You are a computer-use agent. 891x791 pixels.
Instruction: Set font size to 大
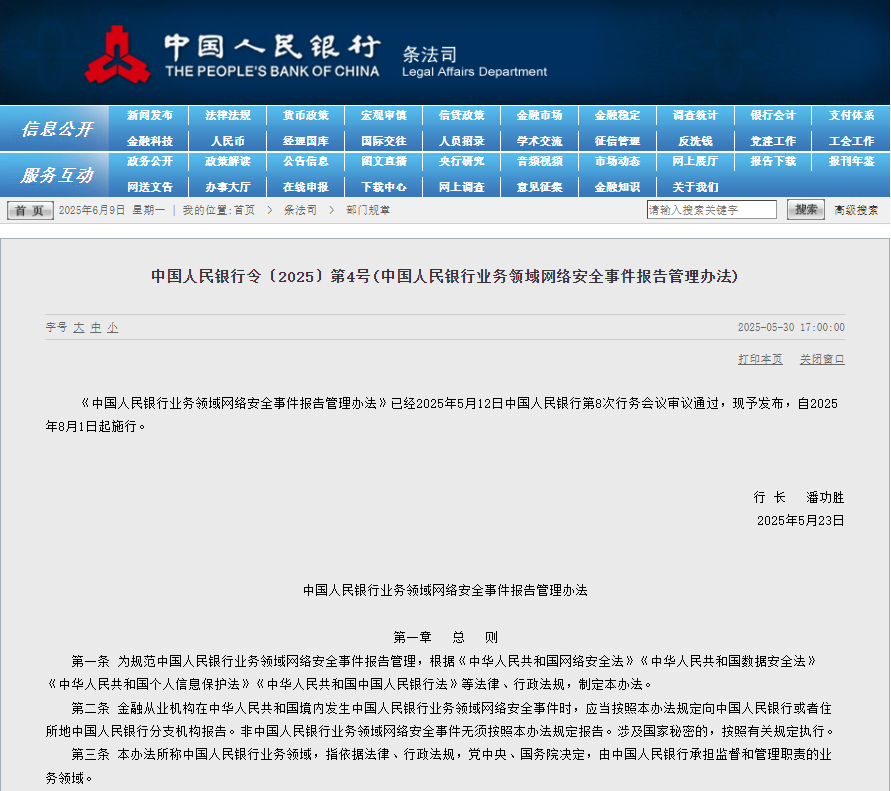(x=79, y=327)
